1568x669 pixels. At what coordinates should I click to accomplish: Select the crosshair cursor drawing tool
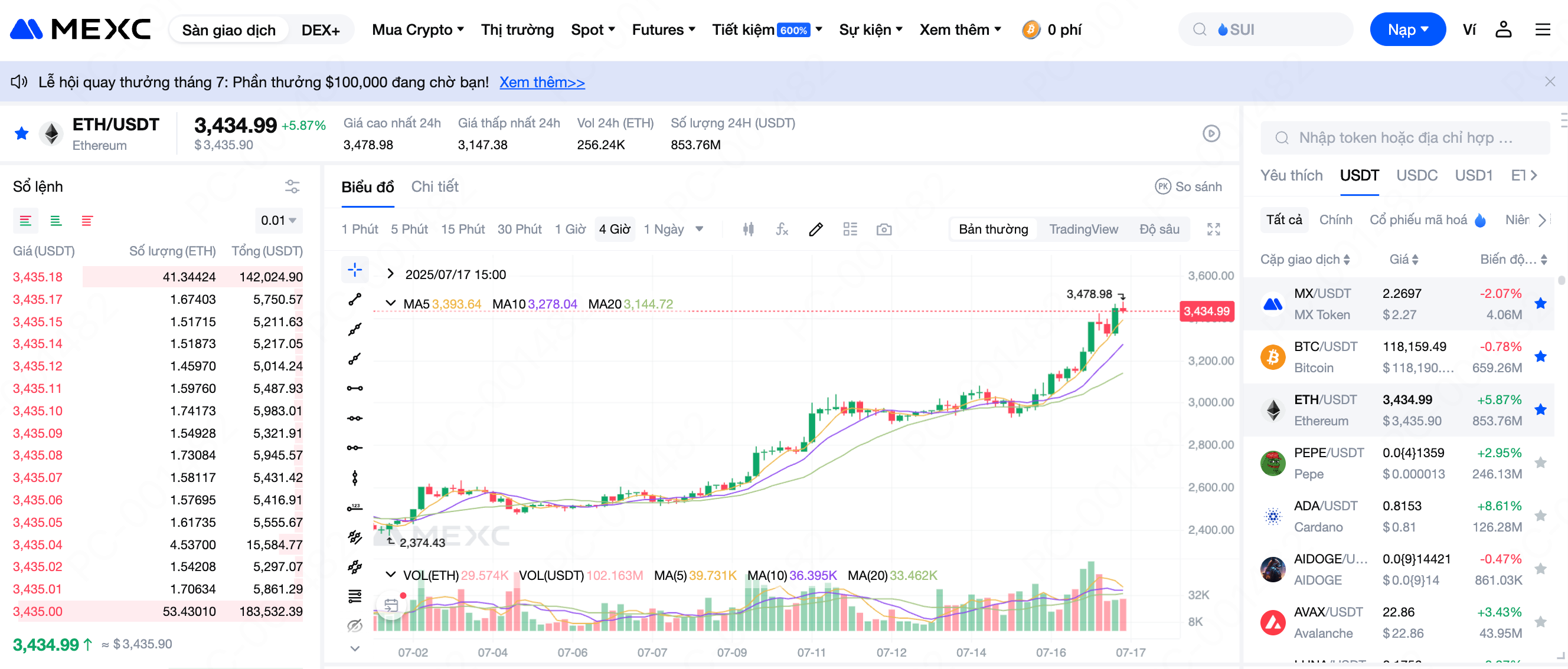tap(355, 270)
